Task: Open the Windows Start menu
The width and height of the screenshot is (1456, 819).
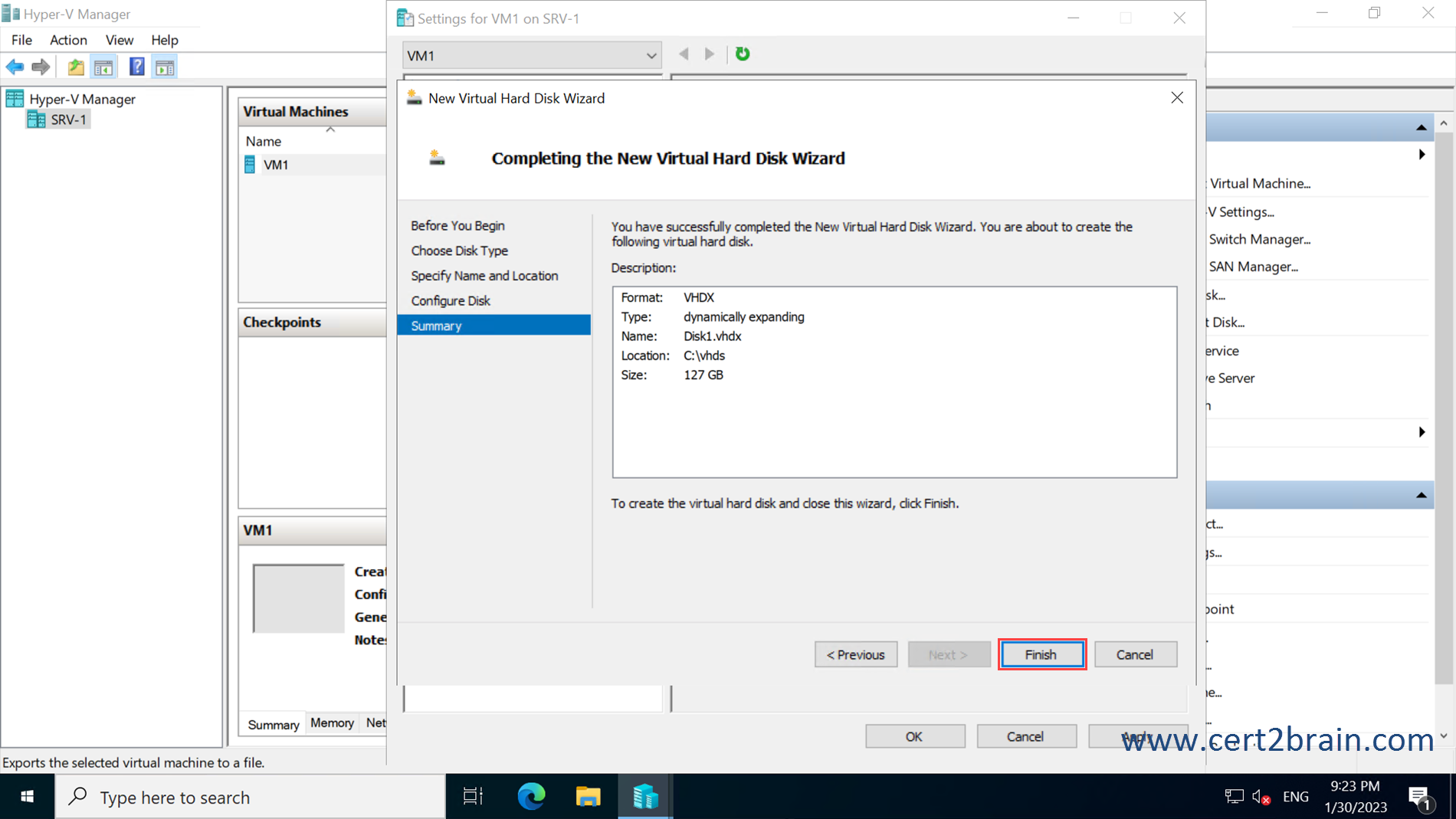Action: coord(27,797)
